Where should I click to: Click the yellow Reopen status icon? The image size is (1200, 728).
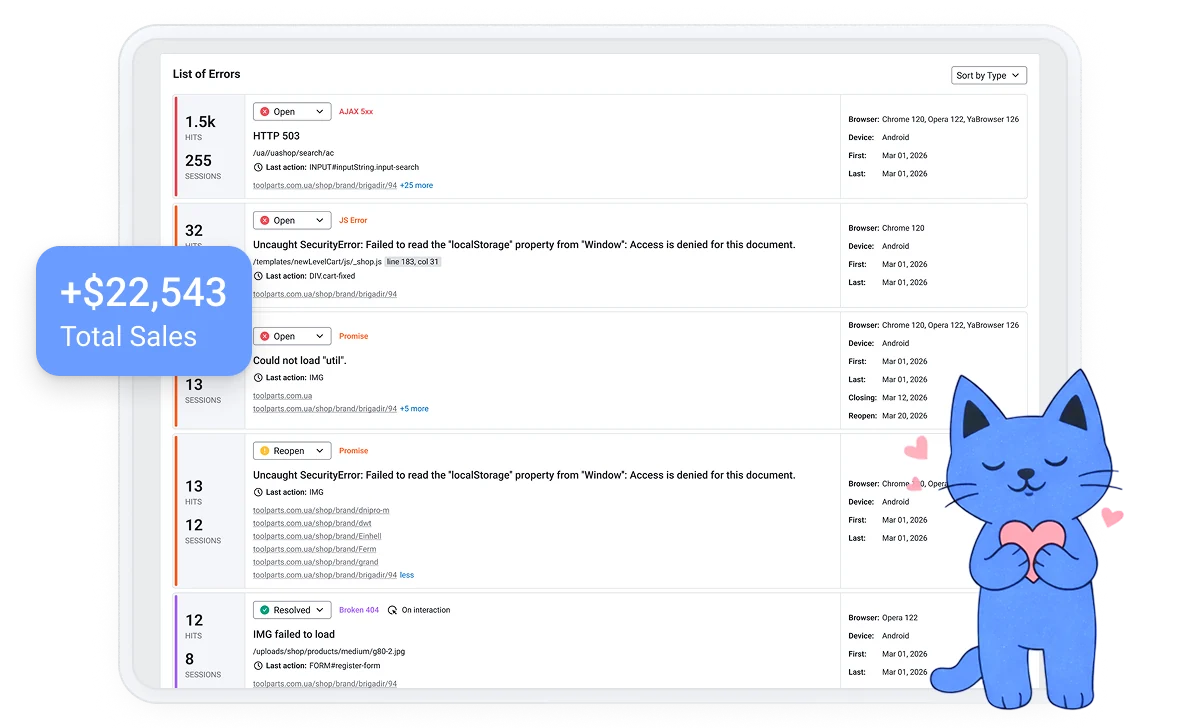264,451
